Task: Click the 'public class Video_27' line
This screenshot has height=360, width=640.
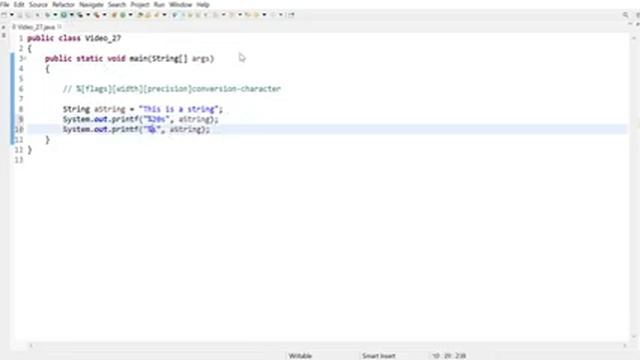Action: [74, 38]
